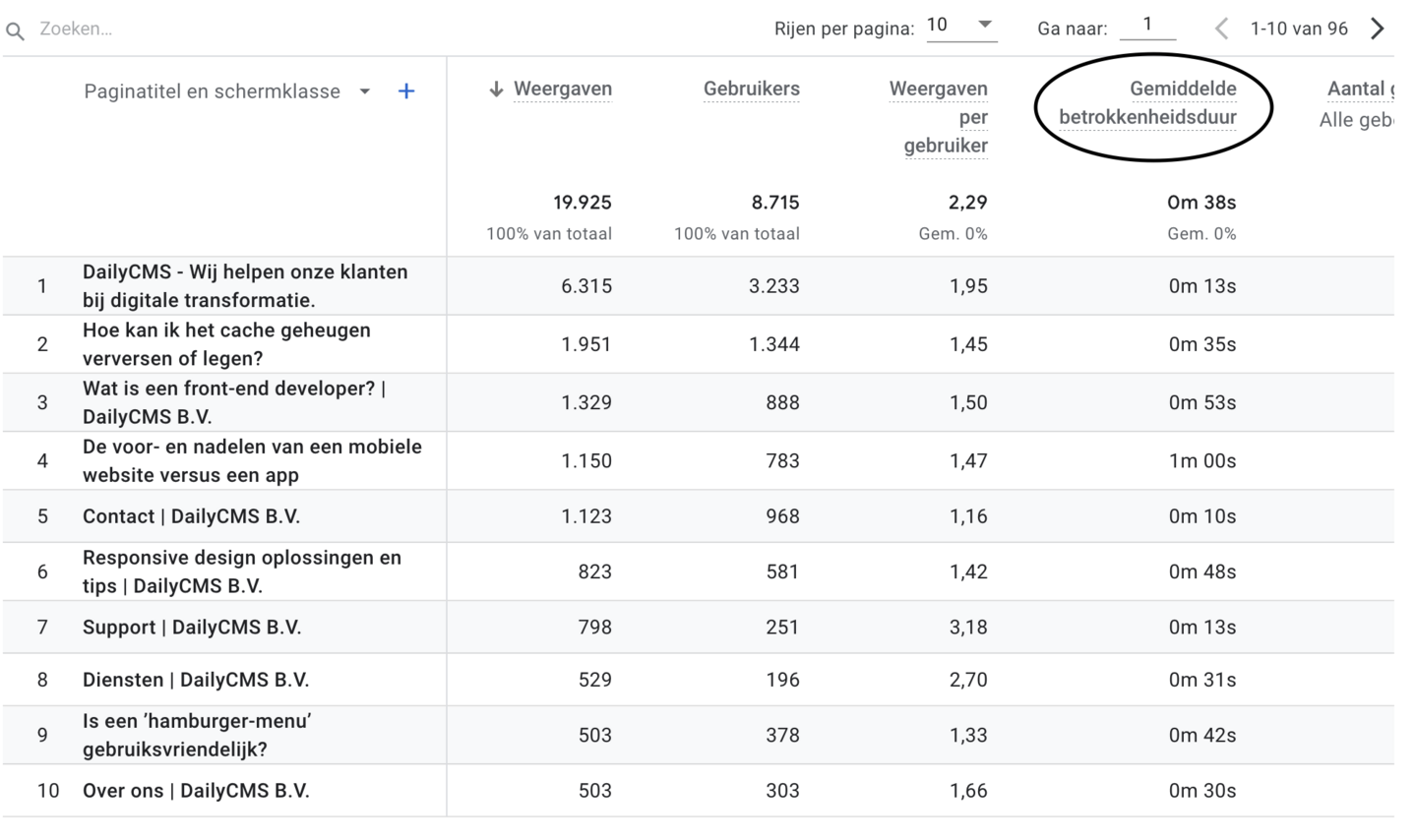Click the hamburger-menu gebruiksvriendelijk row
This screenshot has width=1417, height=840.
197,735
